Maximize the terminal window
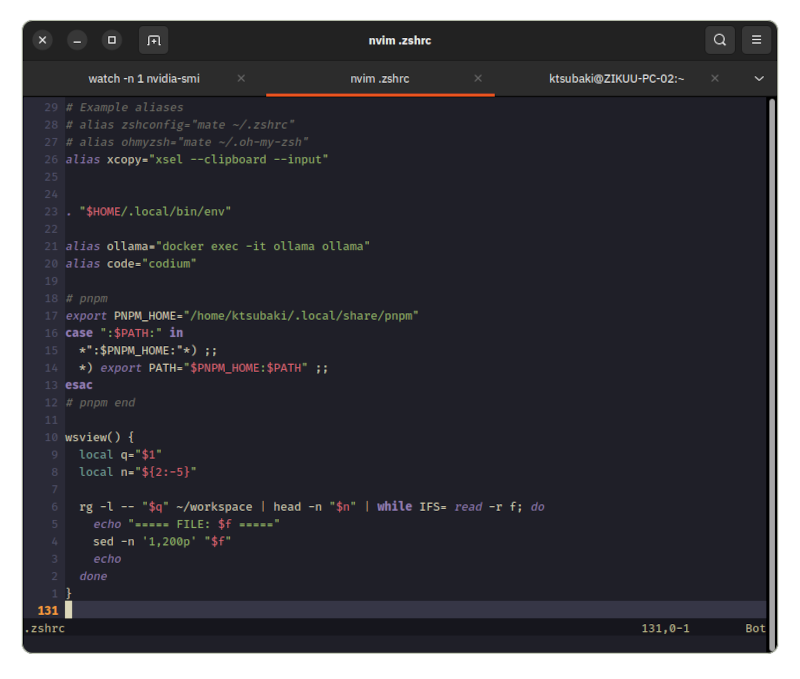The image size is (800, 679). tap(112, 41)
